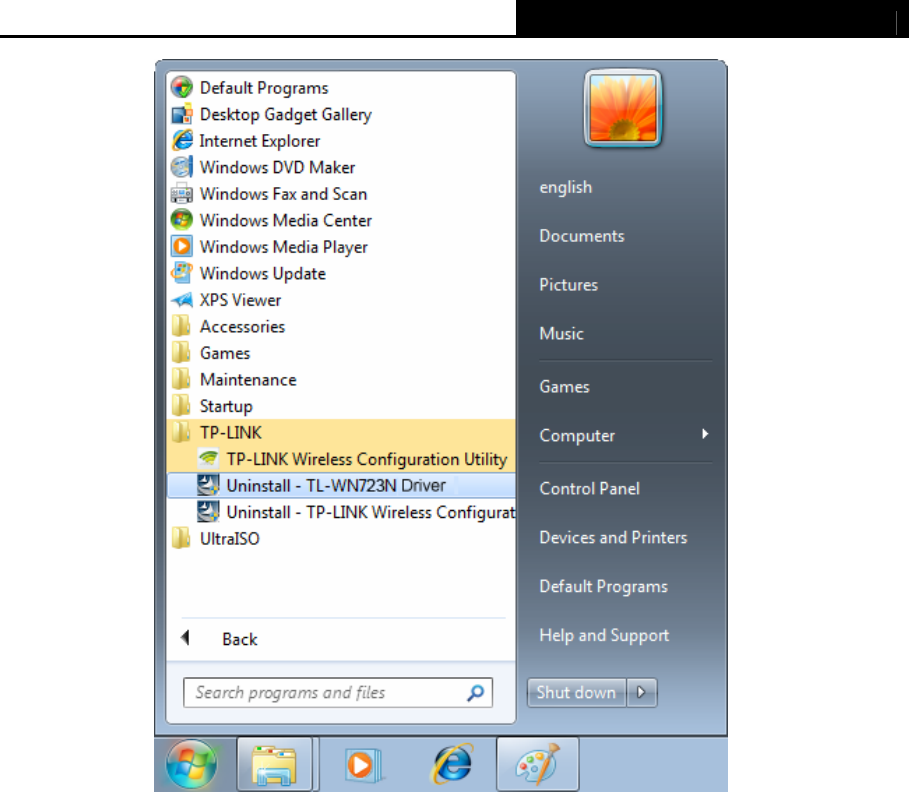909x792 pixels.
Task: Open Computer from the right pane
Action: pyautogui.click(x=577, y=435)
